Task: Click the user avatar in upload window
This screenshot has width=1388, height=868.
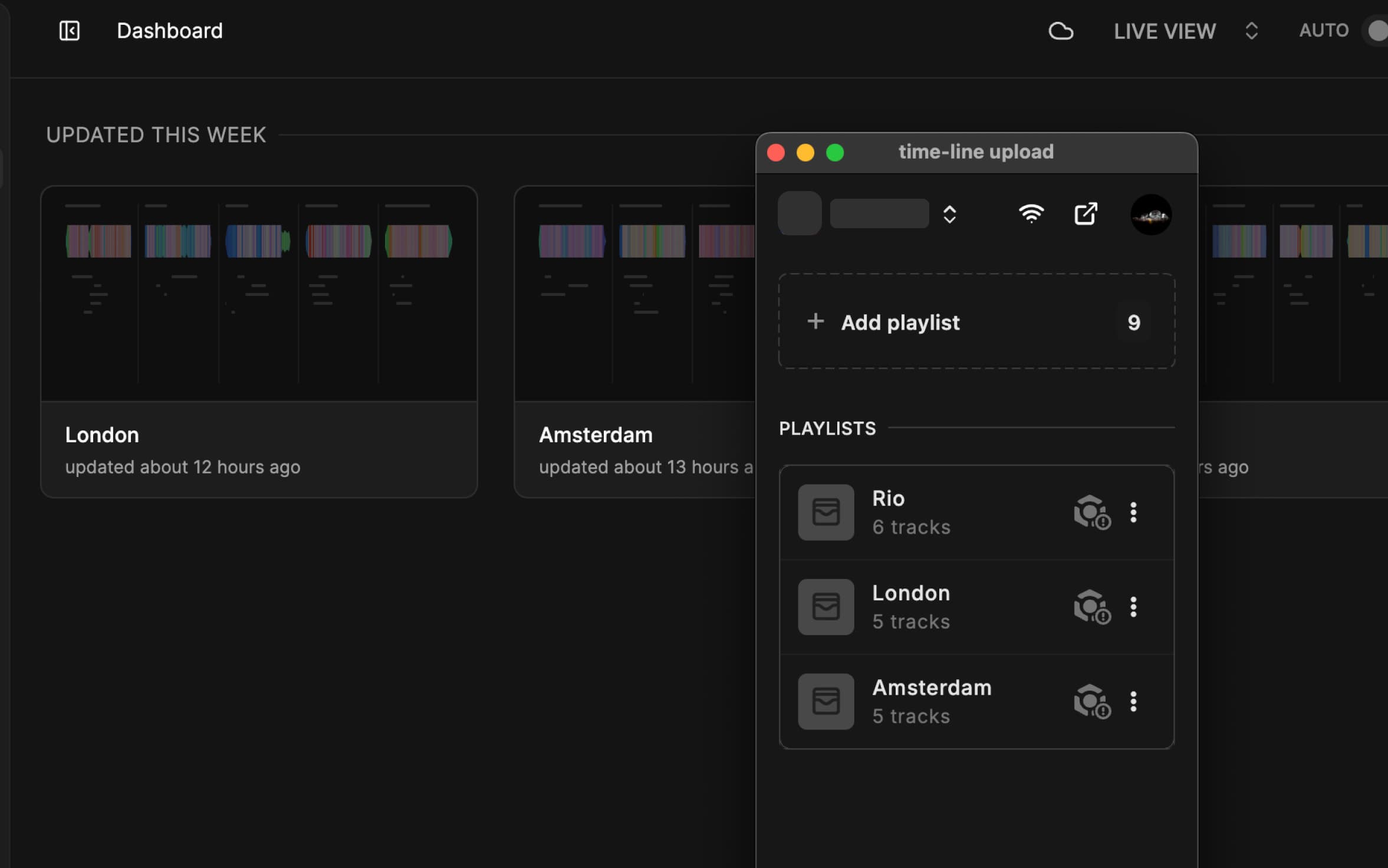Action: point(1151,214)
